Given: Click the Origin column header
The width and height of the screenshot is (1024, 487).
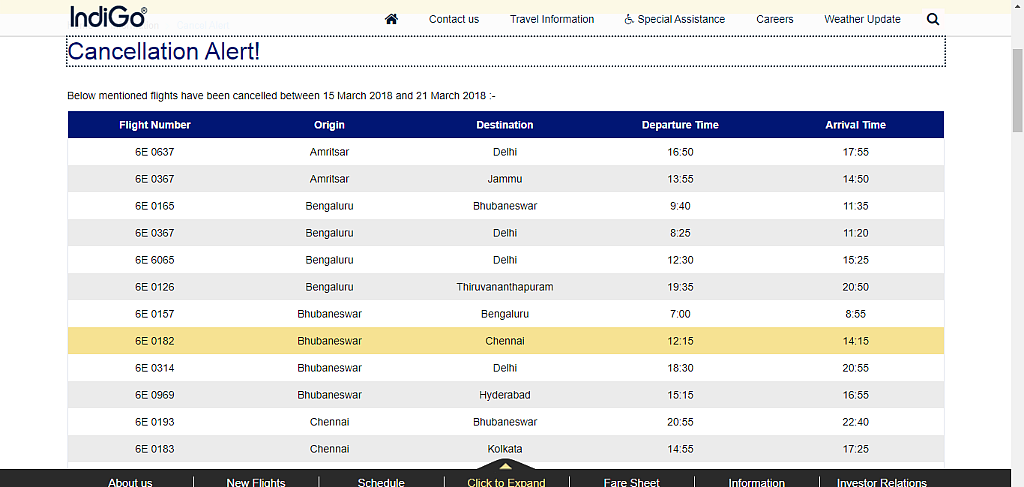Looking at the screenshot, I should tap(329, 125).
